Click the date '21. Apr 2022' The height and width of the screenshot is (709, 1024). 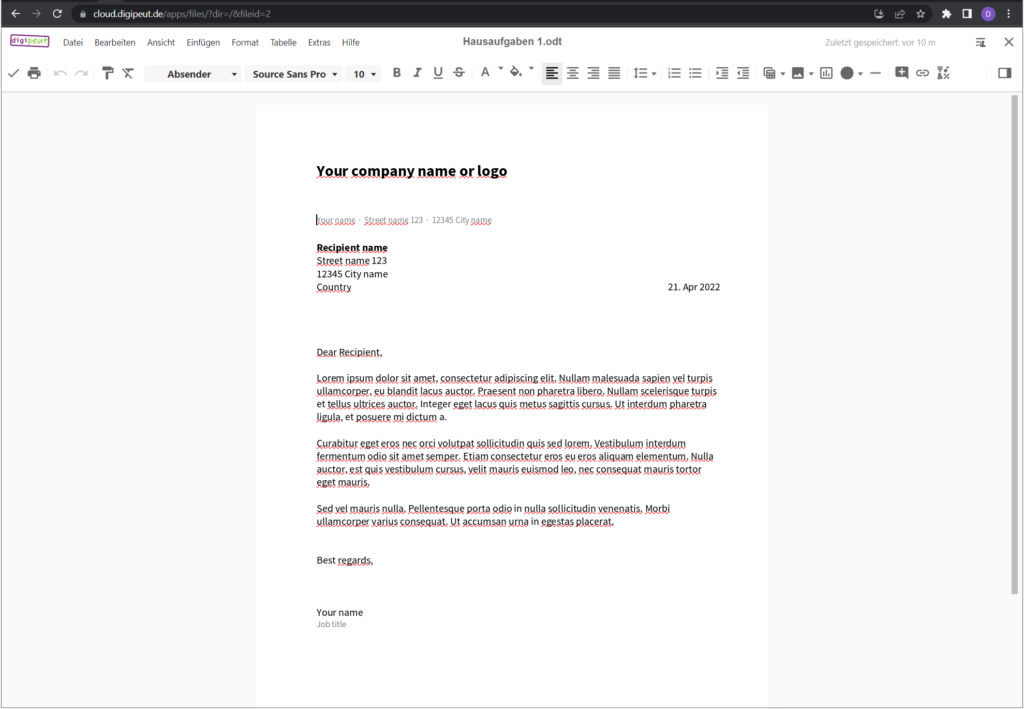694,287
